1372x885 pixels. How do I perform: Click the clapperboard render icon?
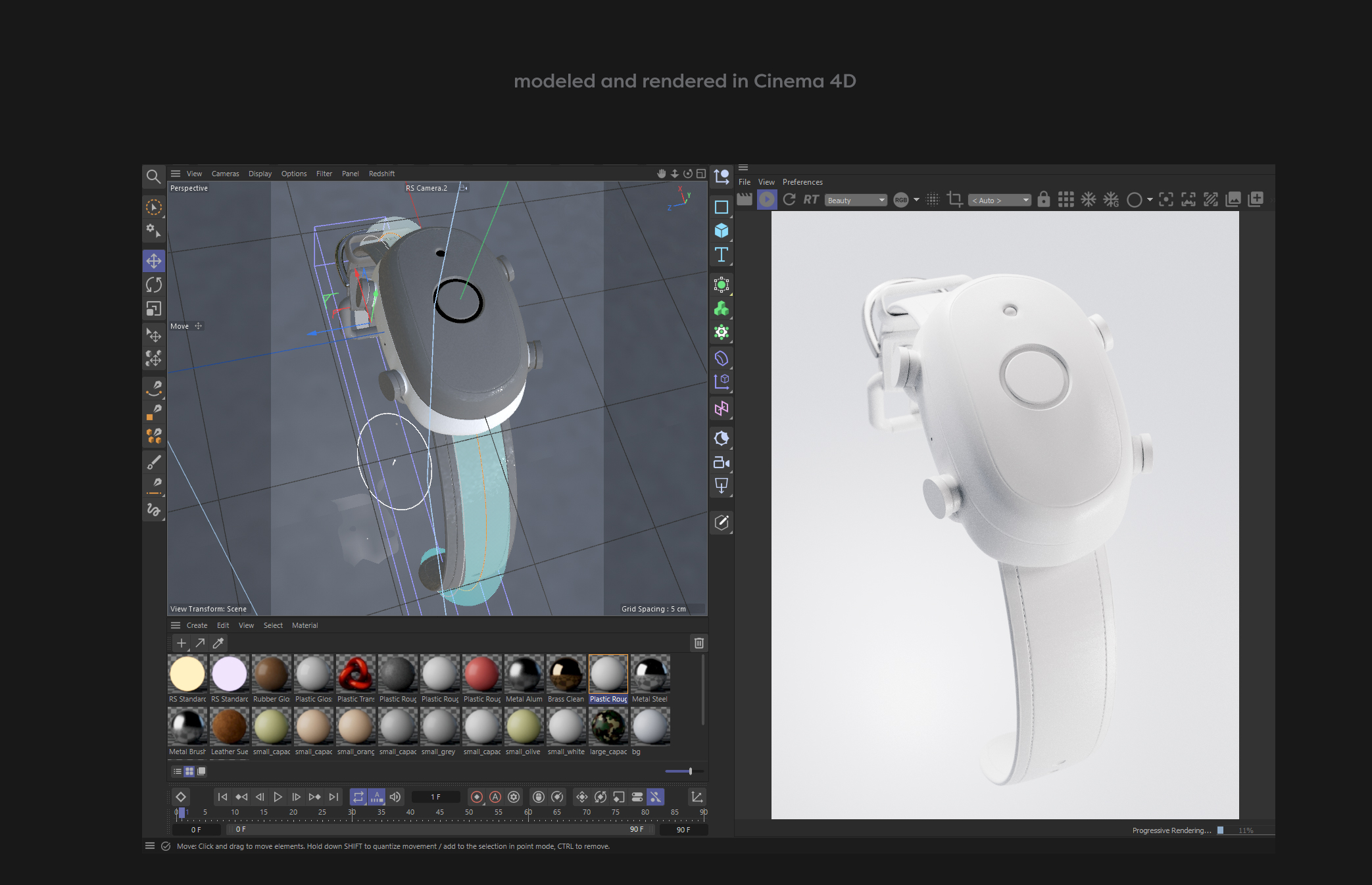pos(745,199)
